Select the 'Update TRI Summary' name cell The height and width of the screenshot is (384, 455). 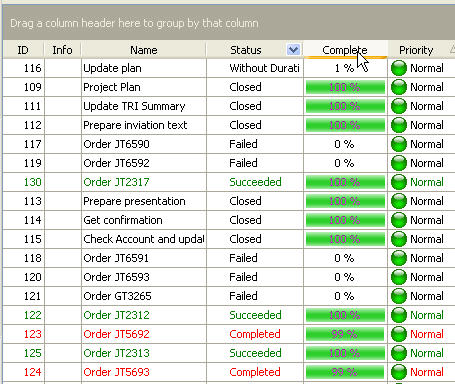144,106
